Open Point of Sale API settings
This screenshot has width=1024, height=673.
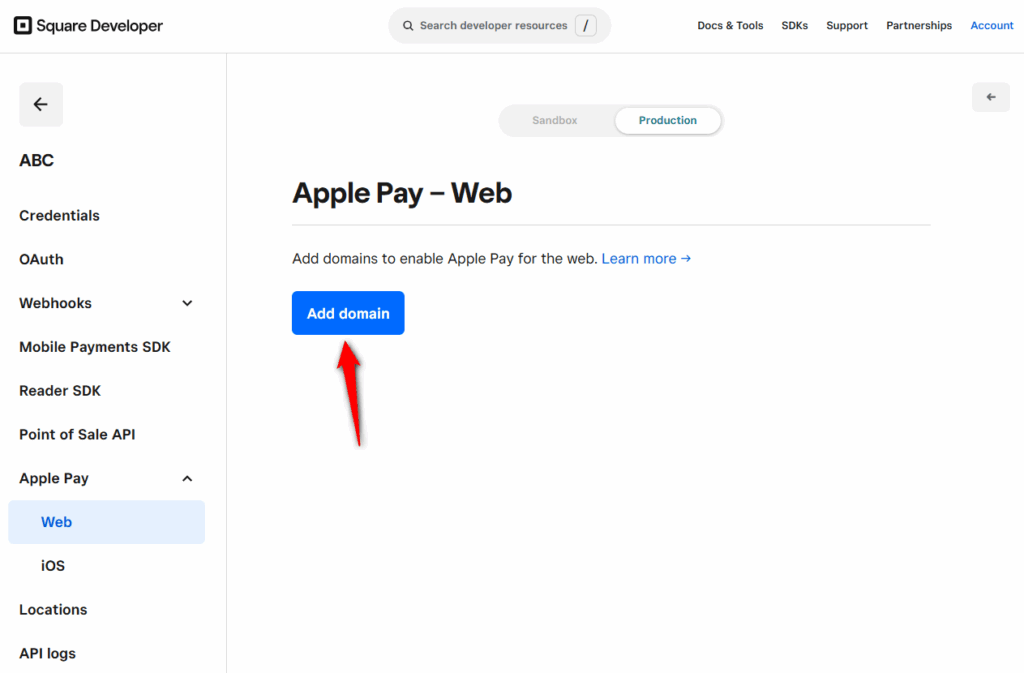tap(77, 434)
